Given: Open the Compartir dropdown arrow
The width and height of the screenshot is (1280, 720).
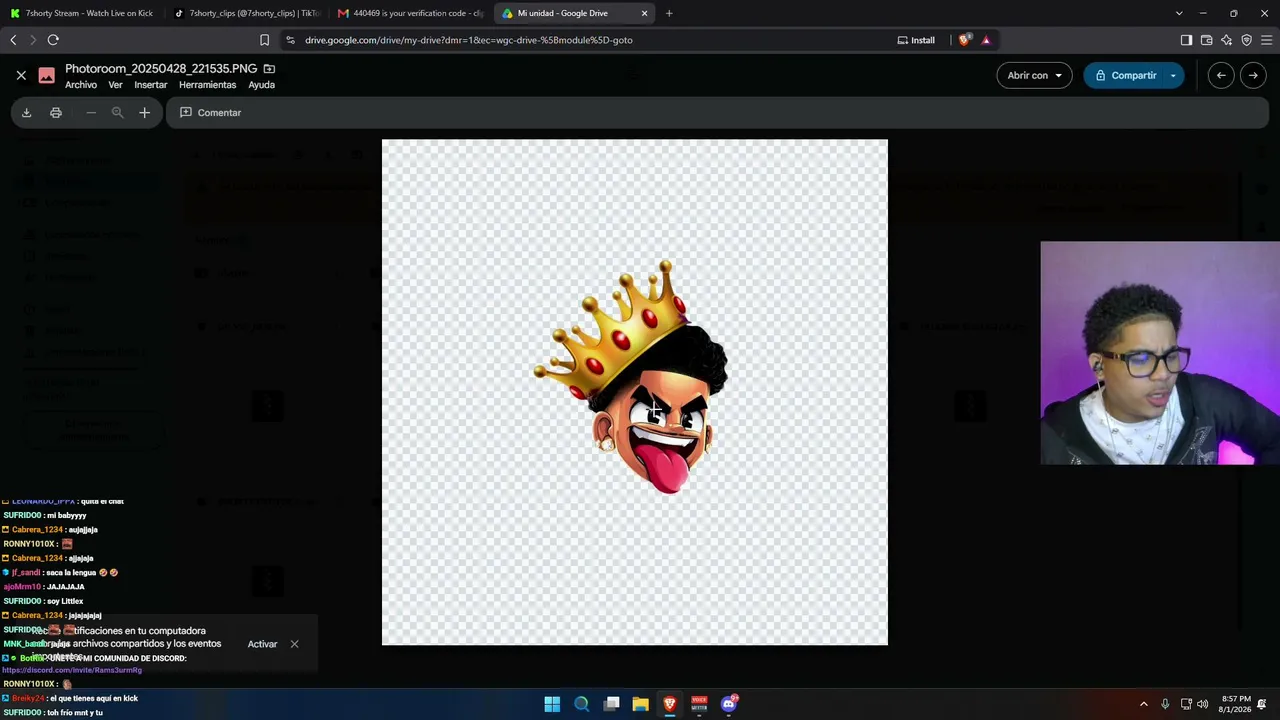Looking at the screenshot, I should 1173,75.
